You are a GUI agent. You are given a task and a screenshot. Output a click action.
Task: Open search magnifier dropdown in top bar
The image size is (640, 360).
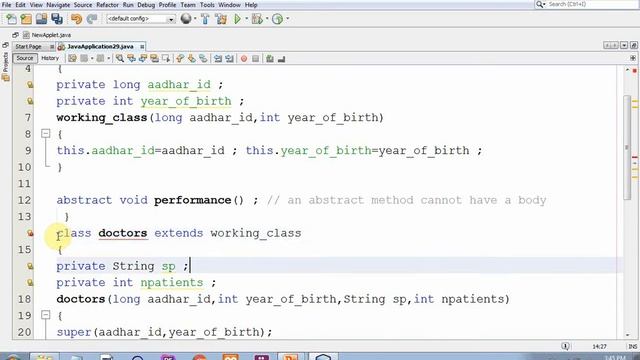coord(540,4)
